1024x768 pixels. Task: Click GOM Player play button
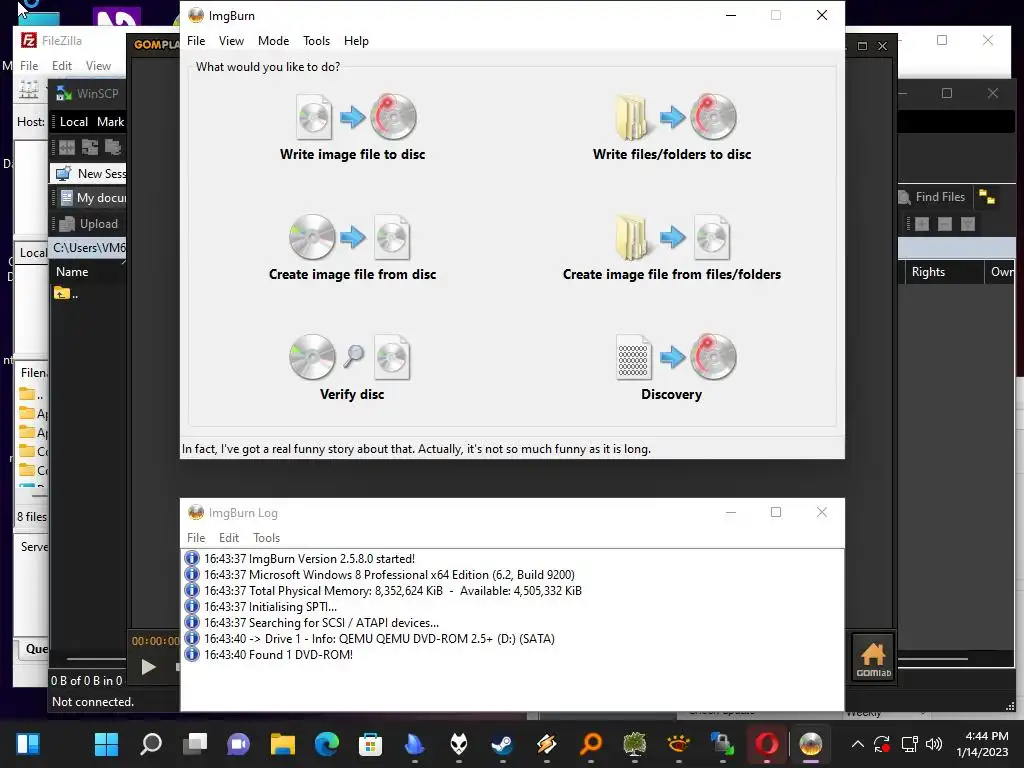[x=148, y=667]
